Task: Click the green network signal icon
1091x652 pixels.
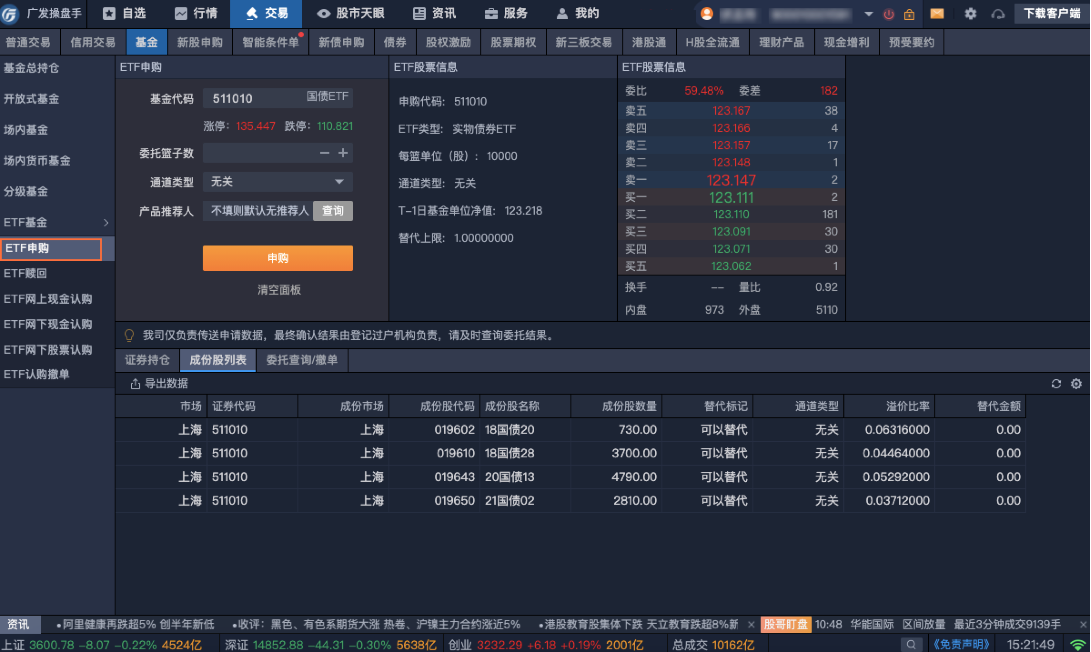Action: (1077, 644)
